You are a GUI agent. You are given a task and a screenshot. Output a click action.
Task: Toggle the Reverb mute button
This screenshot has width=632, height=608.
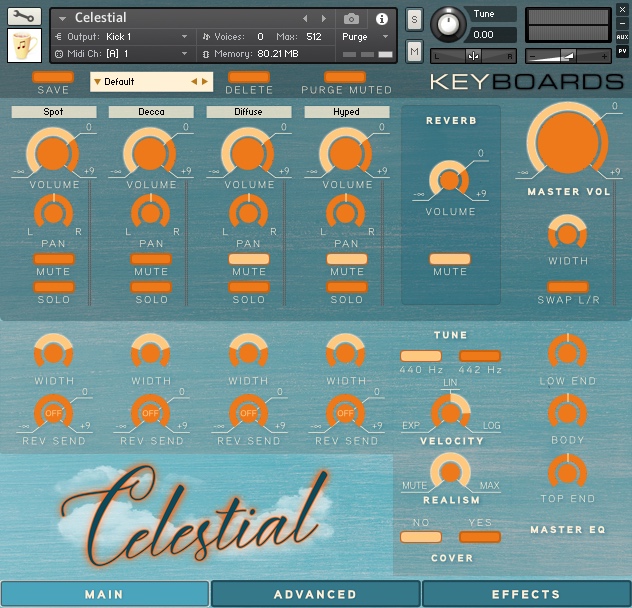[450, 259]
